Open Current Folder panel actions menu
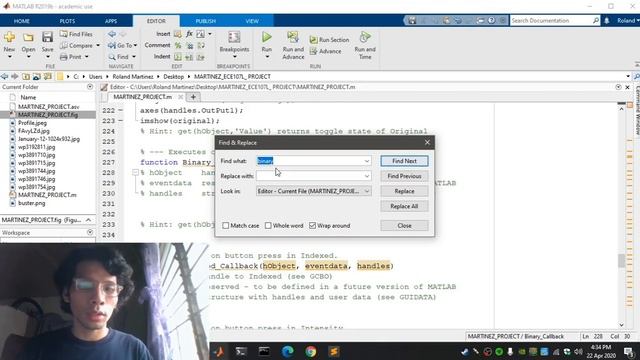This screenshot has height=360, width=640. click(90, 87)
